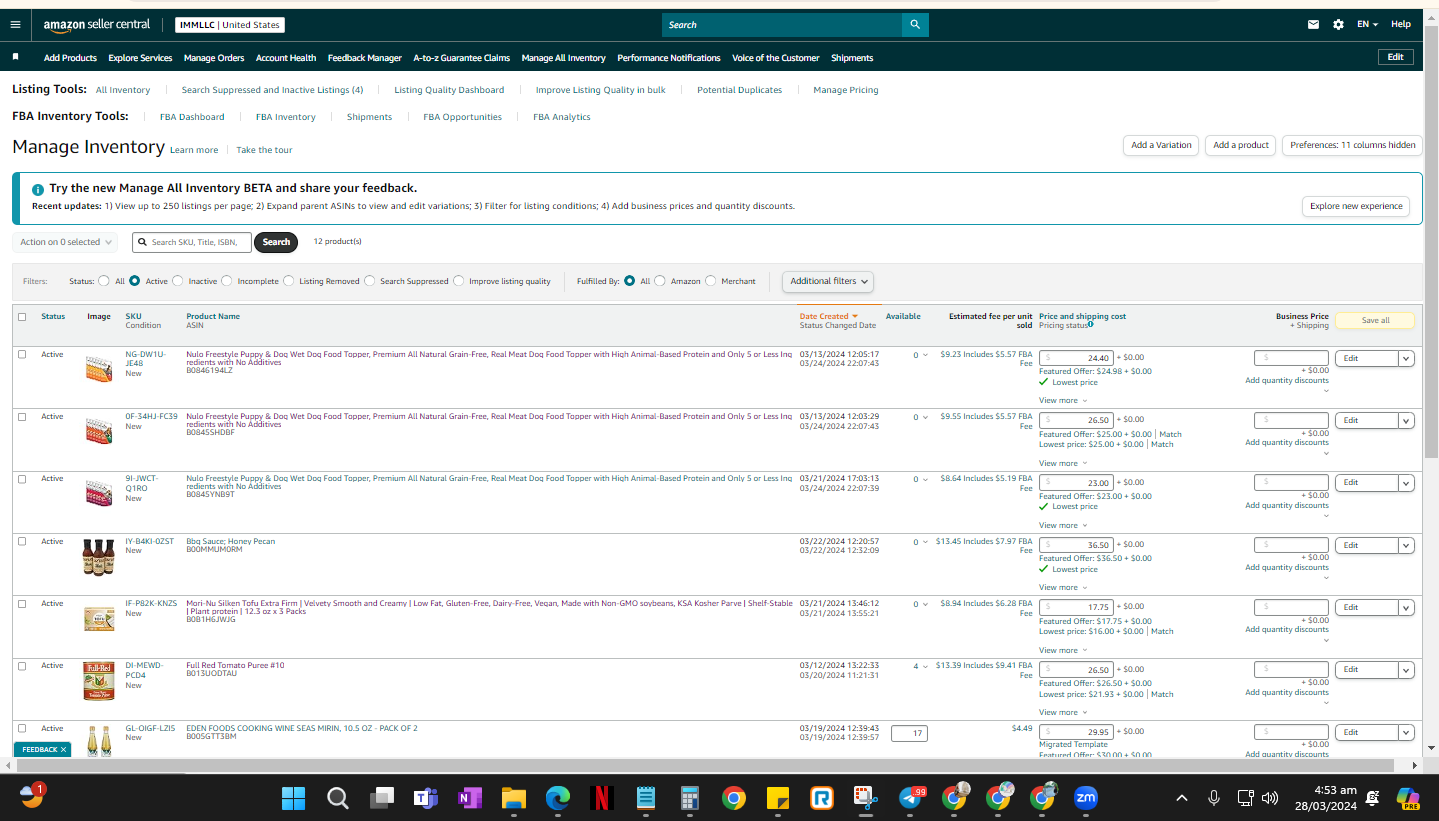The width and height of the screenshot is (1439, 821).
Task: Check the select-all checkbox in table header
Action: pos(22,317)
